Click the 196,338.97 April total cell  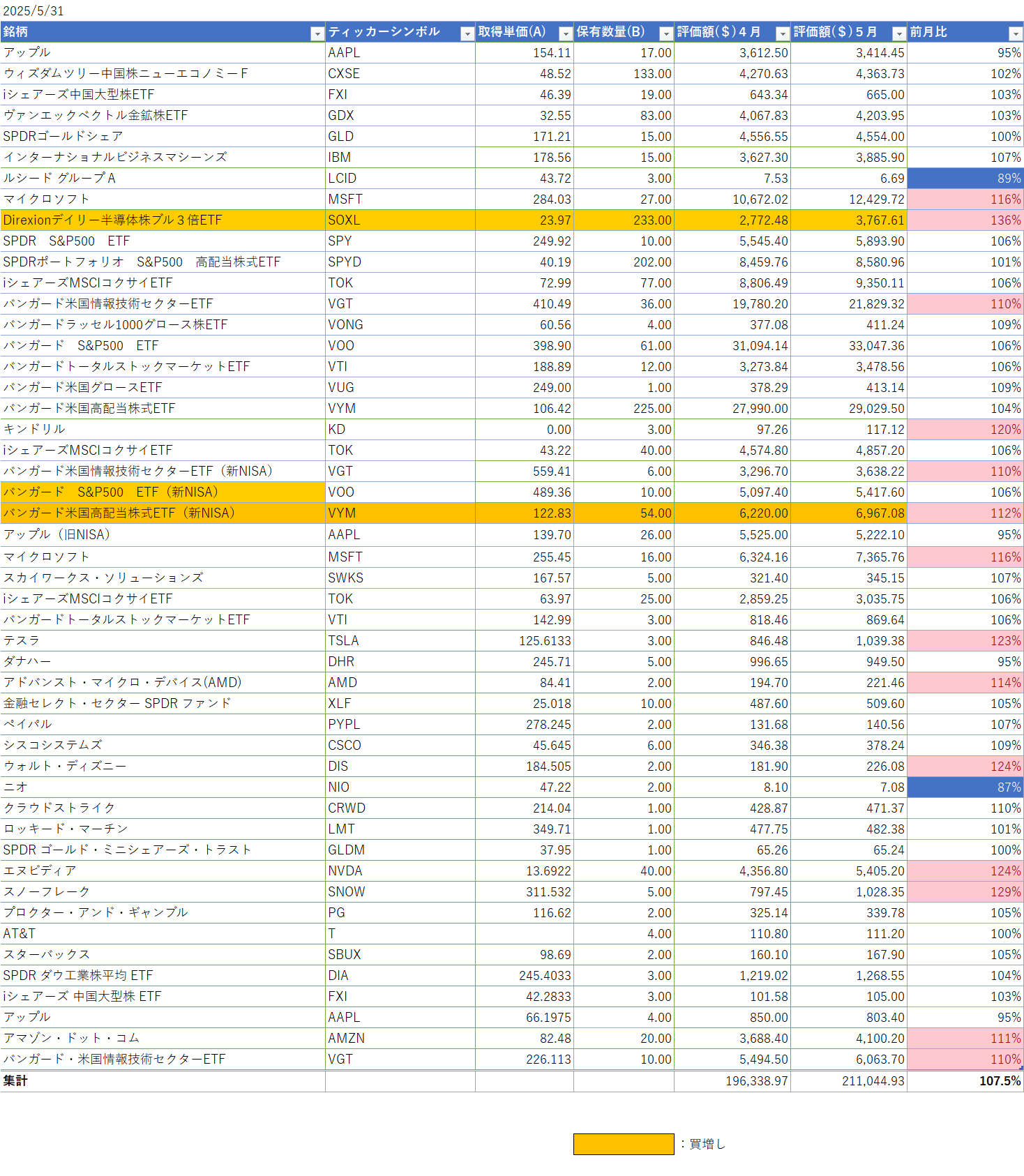(x=732, y=1081)
